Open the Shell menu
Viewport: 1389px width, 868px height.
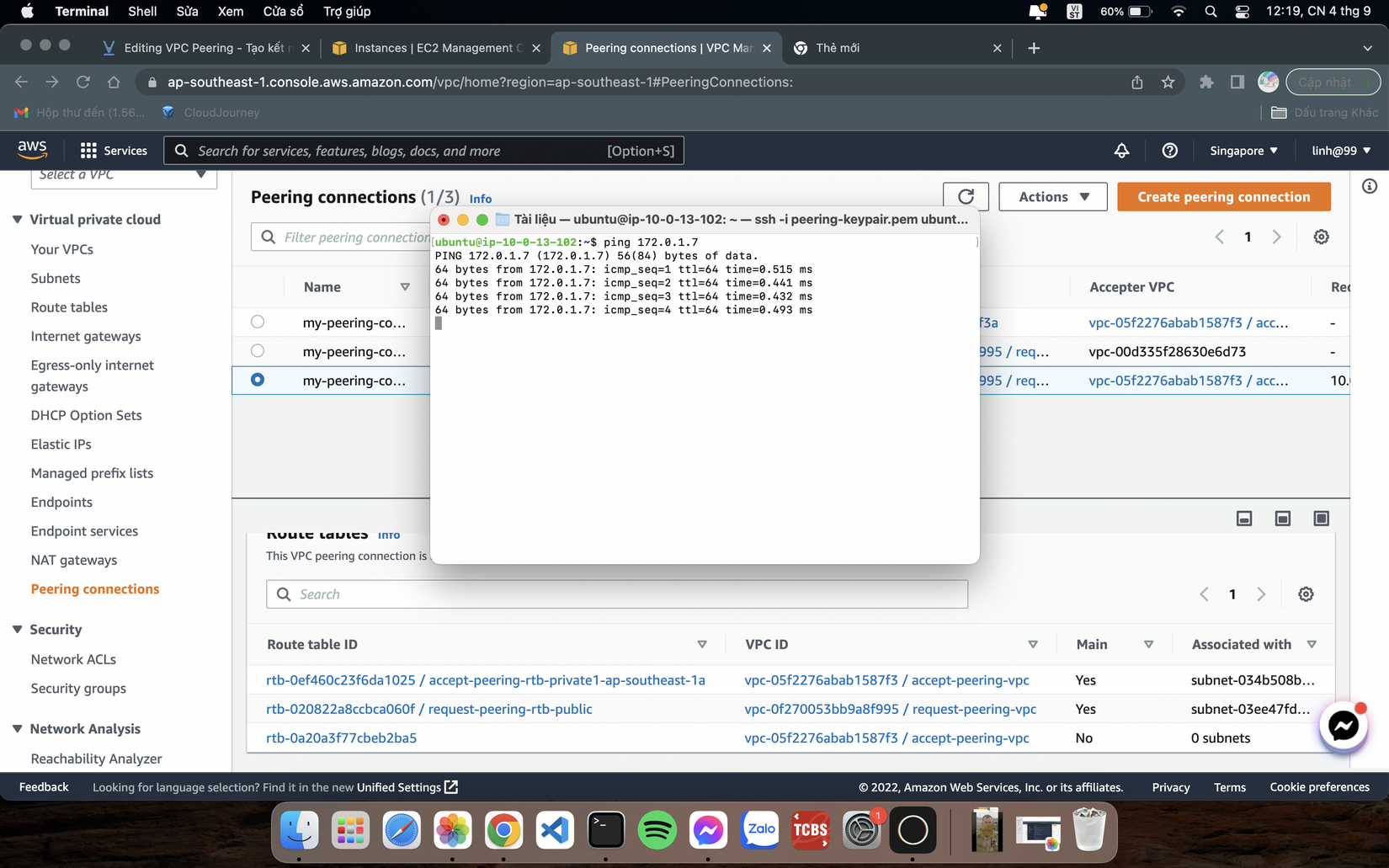142,11
